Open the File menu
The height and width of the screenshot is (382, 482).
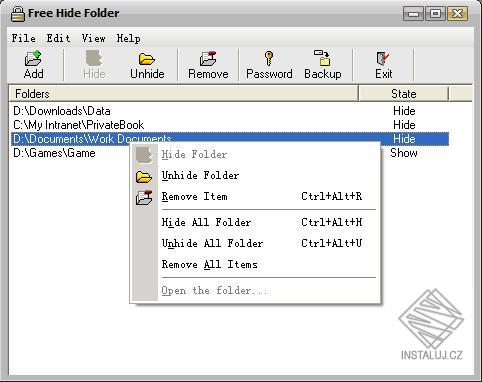pos(24,38)
